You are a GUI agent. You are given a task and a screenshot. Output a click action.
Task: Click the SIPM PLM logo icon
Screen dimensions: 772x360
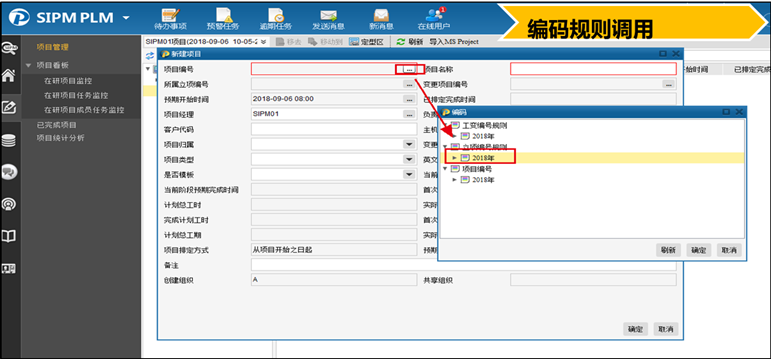[x=19, y=18]
